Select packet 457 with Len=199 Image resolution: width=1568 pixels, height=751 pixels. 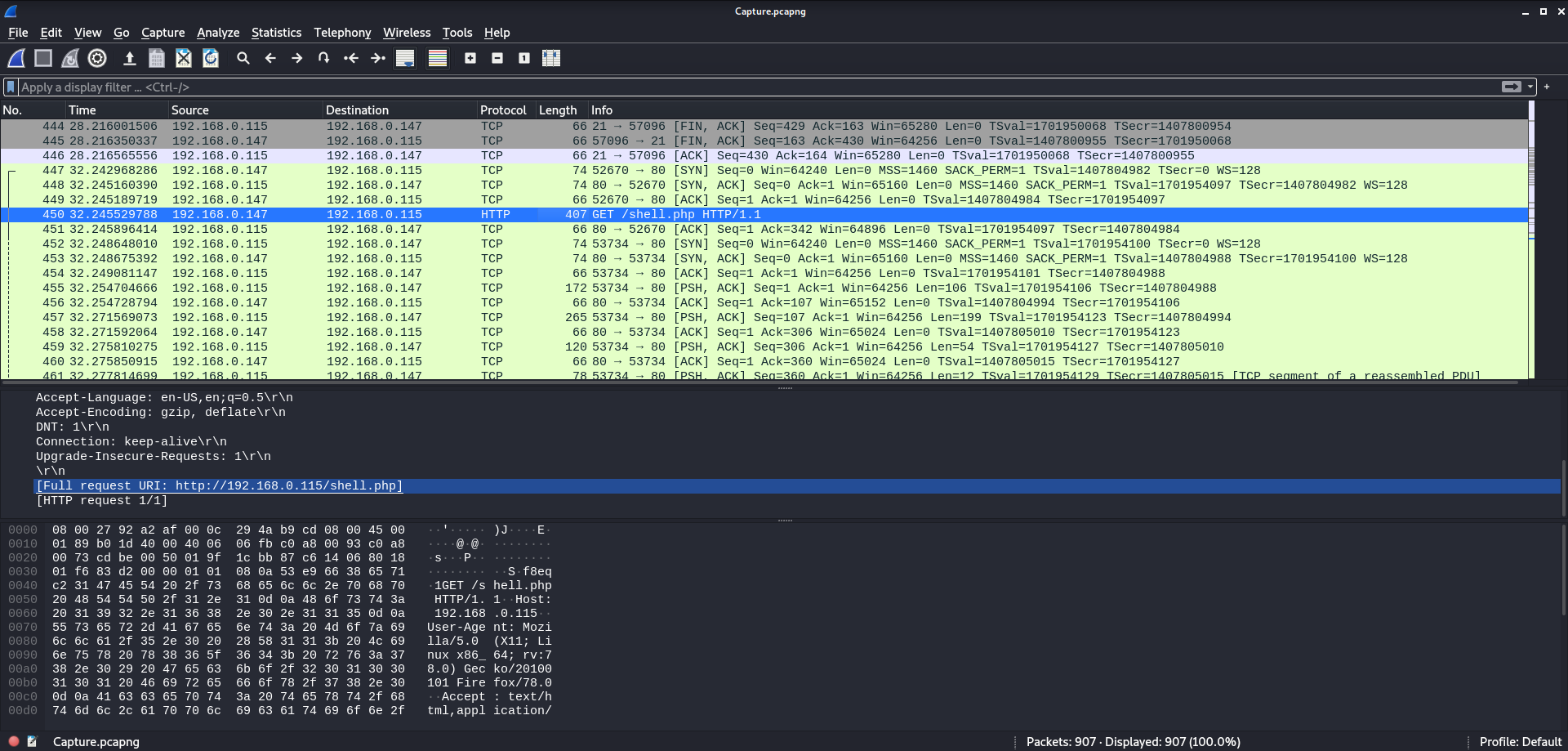point(764,318)
